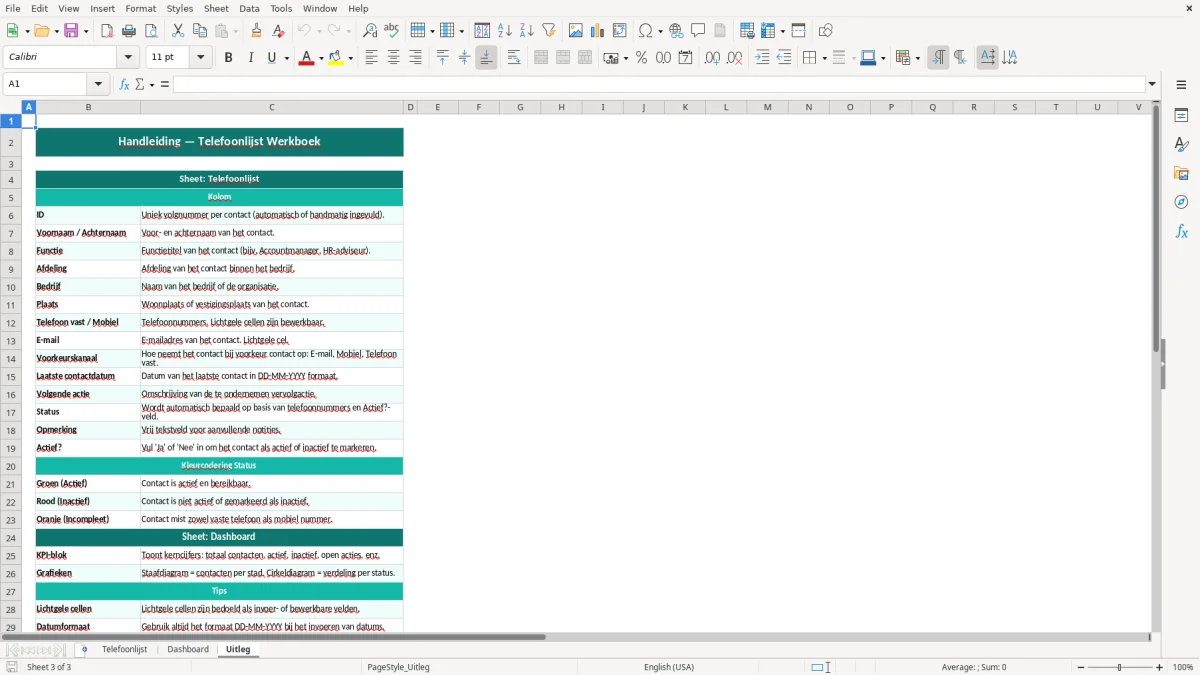
Task: Switch to the Telefoonlijst sheet tab
Action: [124, 649]
